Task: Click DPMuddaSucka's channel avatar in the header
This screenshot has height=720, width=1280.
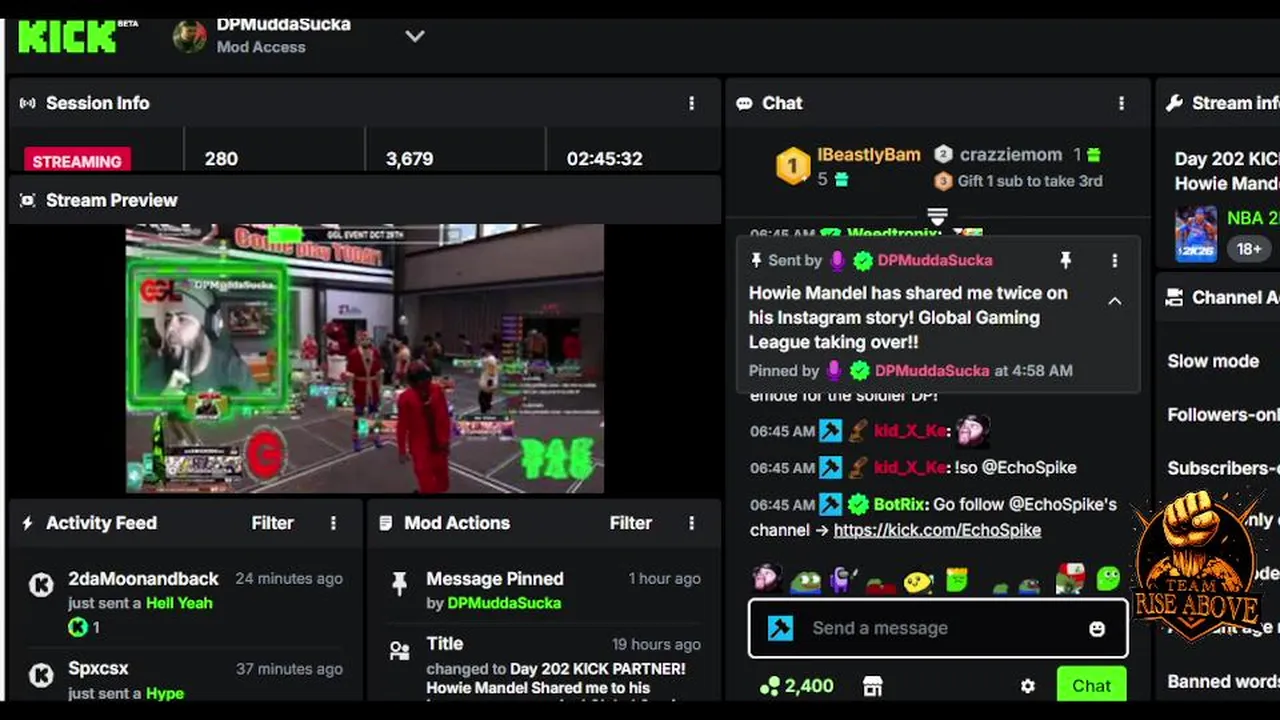Action: point(190,36)
